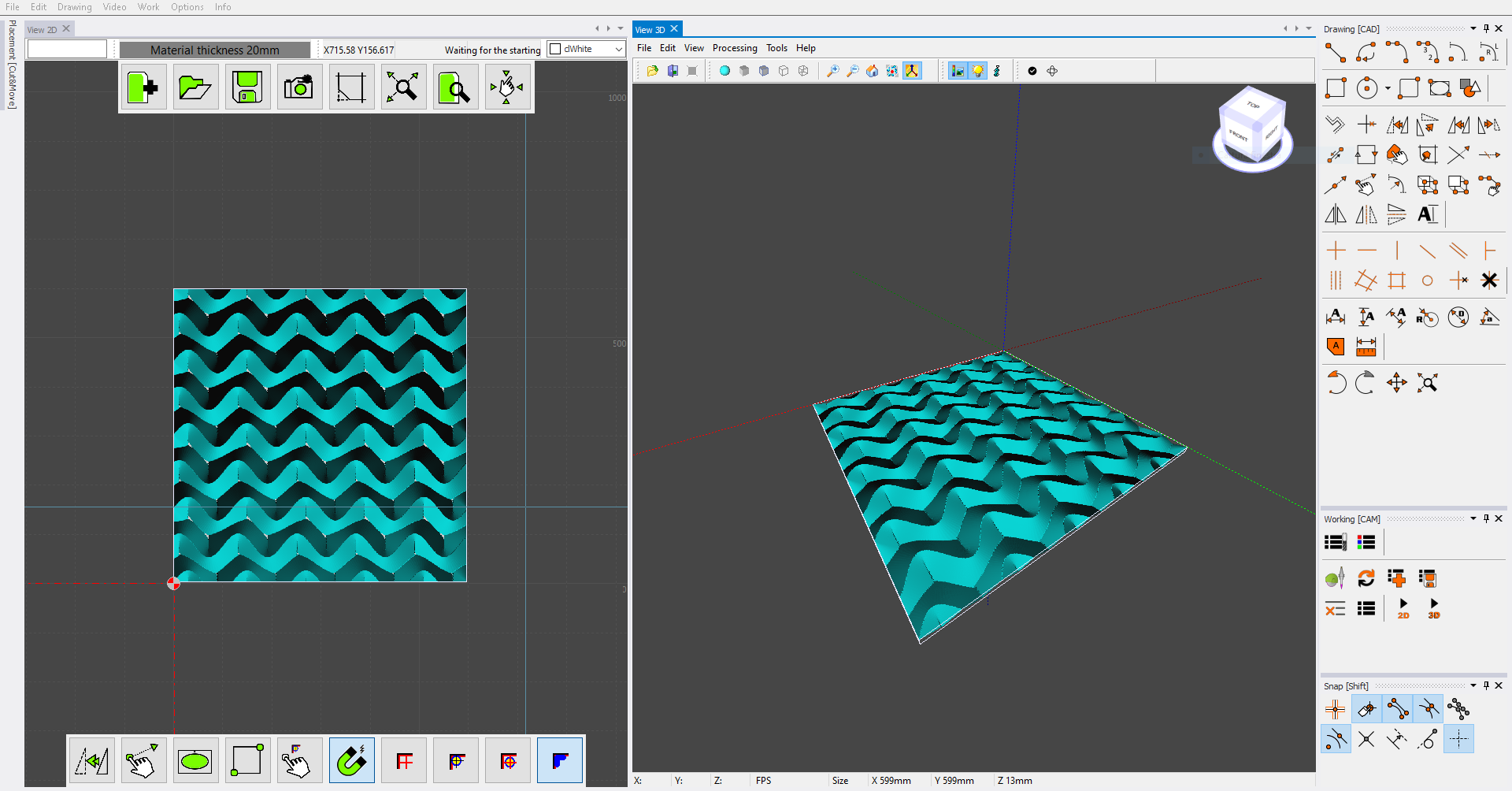The height and width of the screenshot is (791, 1512).
Task: Toggle the axes display button in View 3D
Action: coord(912,71)
